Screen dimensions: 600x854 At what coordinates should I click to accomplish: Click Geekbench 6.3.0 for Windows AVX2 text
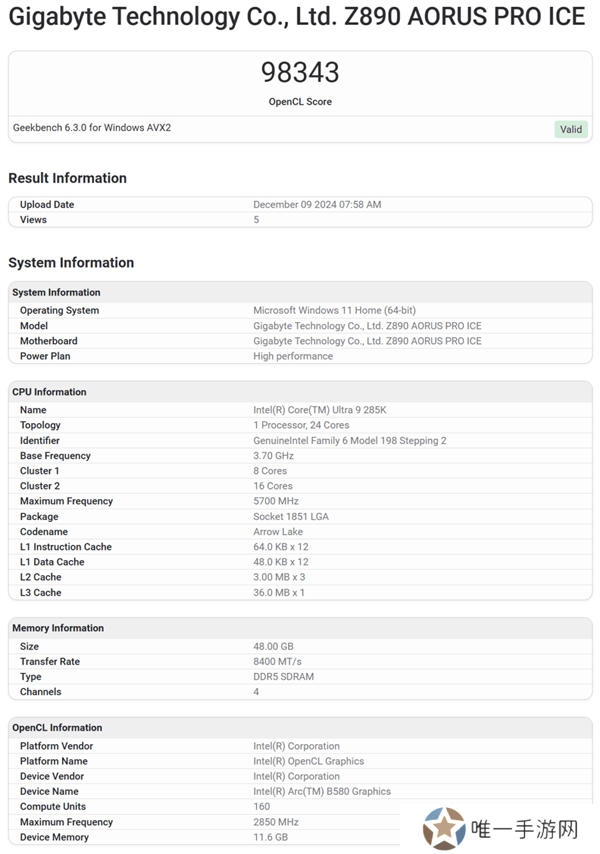click(x=92, y=127)
